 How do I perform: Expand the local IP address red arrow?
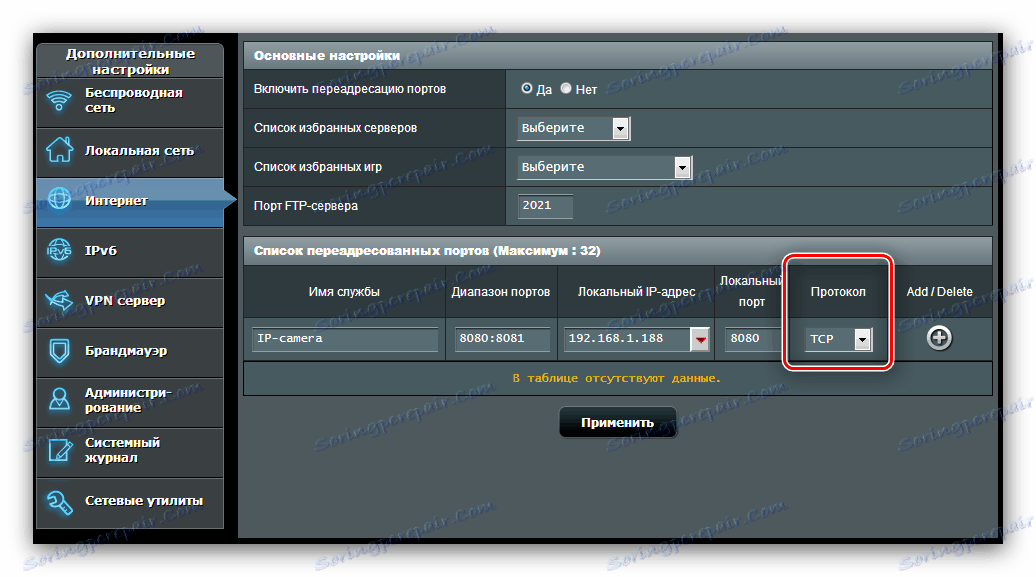700,339
